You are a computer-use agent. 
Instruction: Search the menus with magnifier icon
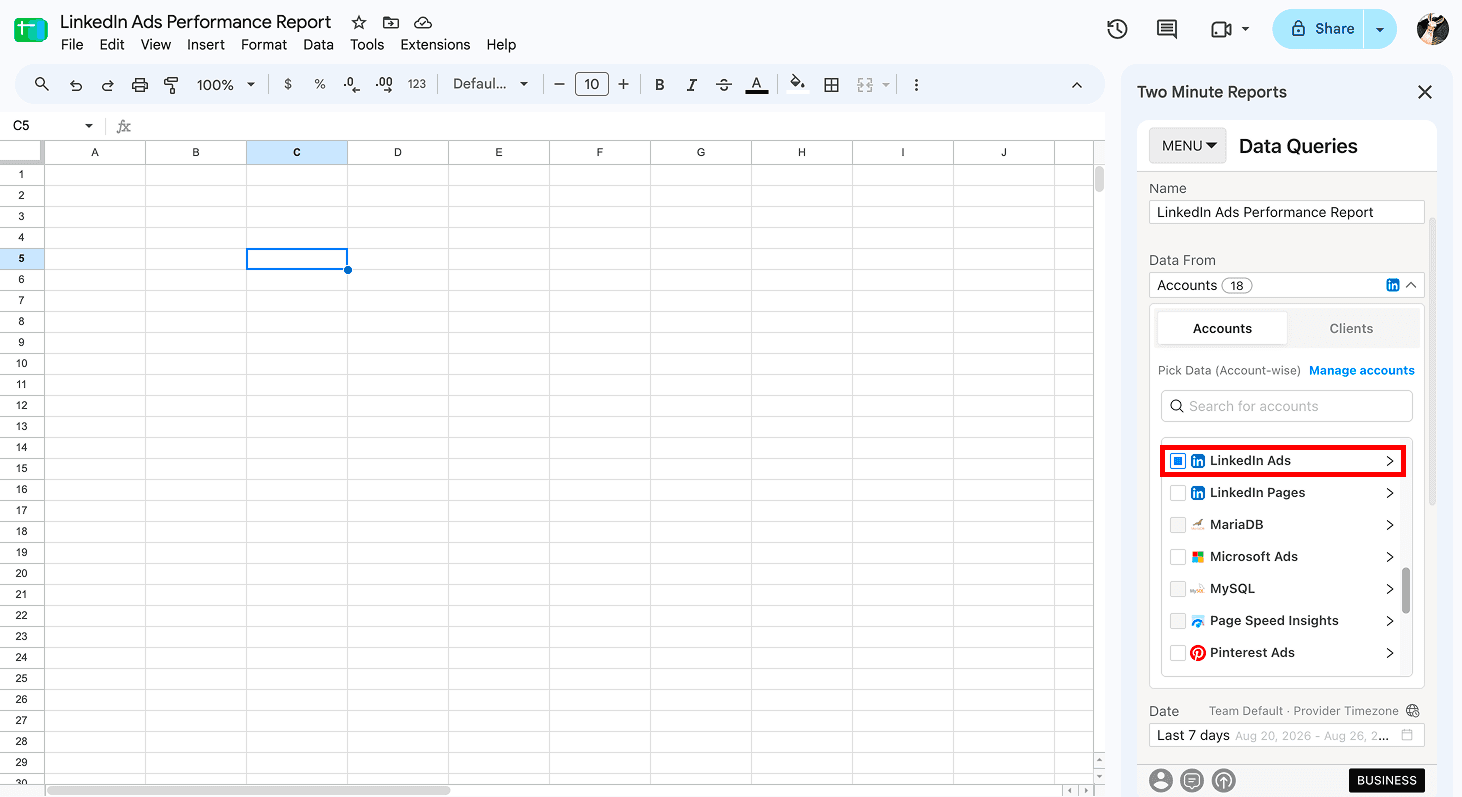[x=42, y=85]
